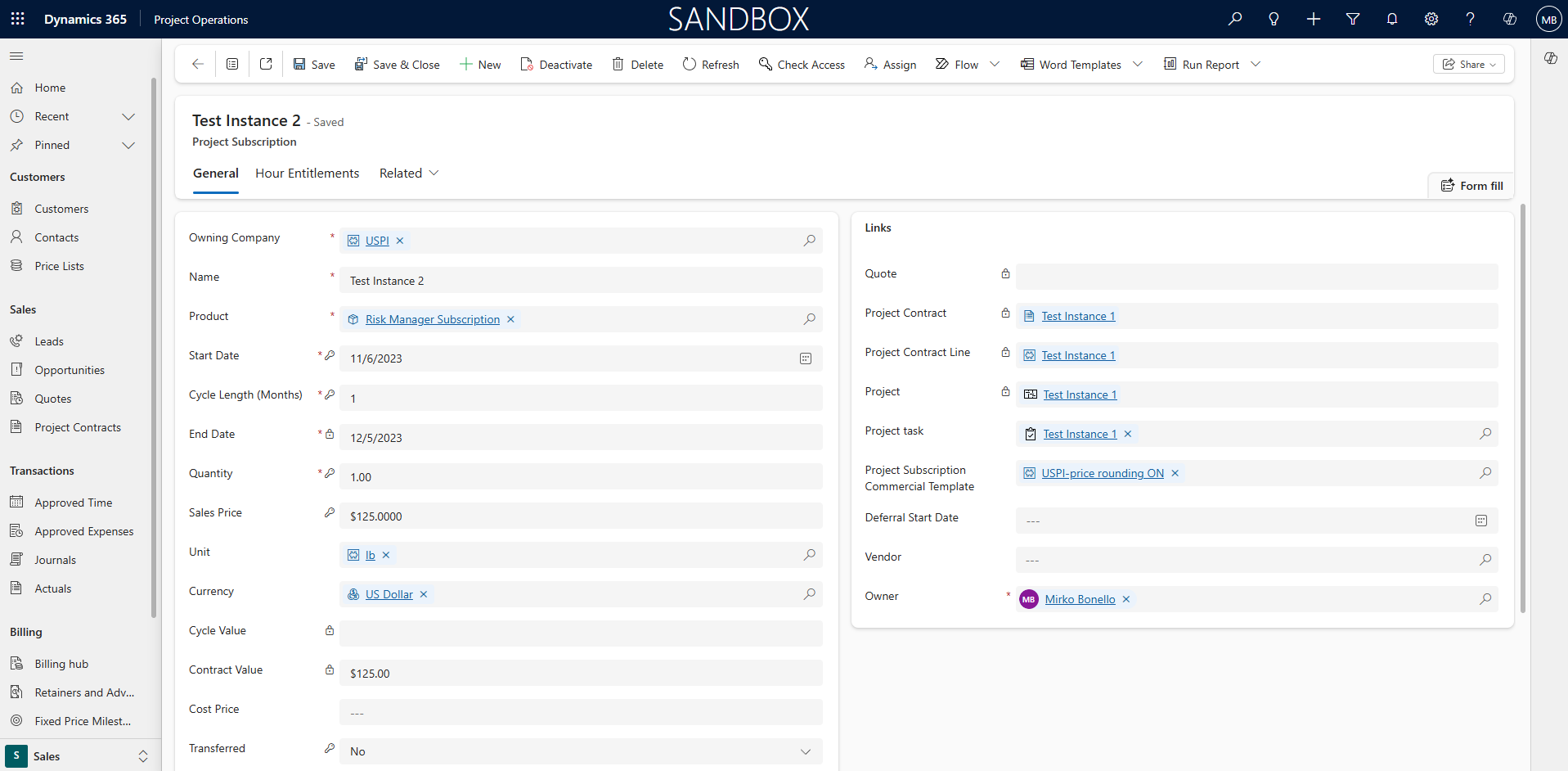Viewport: 1568px width, 771px height.
Task: Click the search magnifier in top bar
Action: pos(1235,19)
